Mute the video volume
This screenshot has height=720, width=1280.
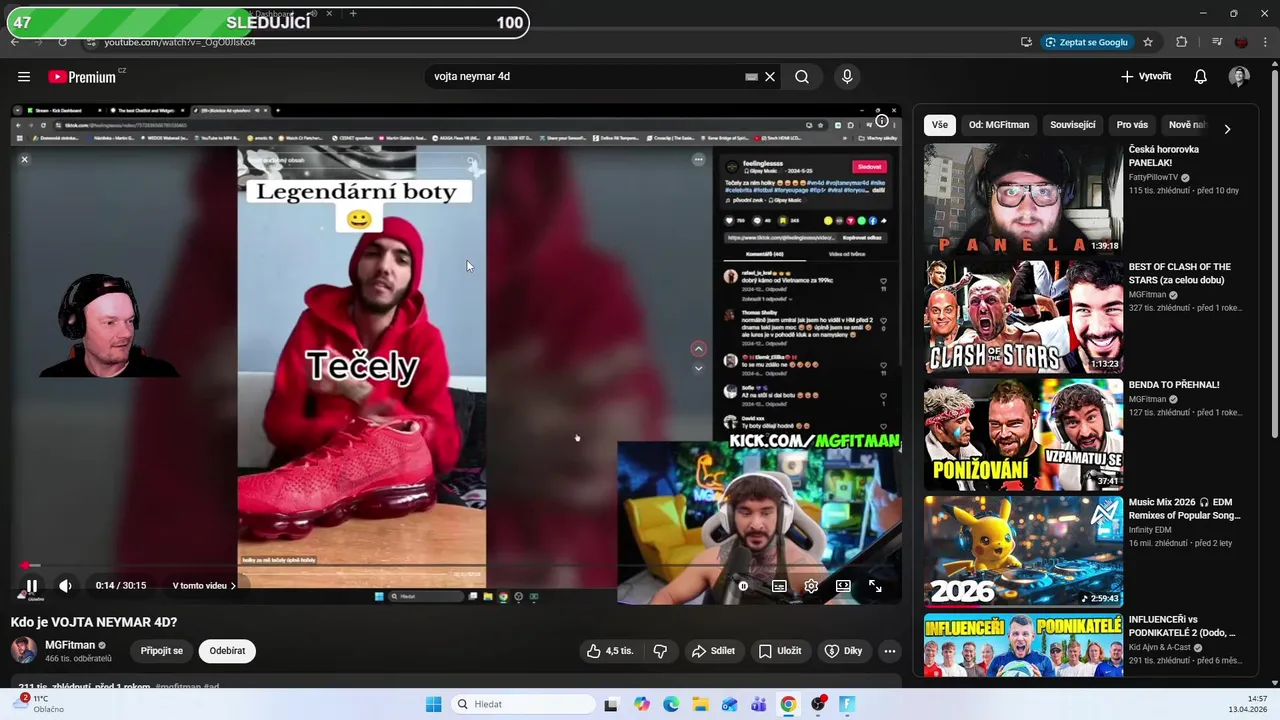pyautogui.click(x=65, y=586)
